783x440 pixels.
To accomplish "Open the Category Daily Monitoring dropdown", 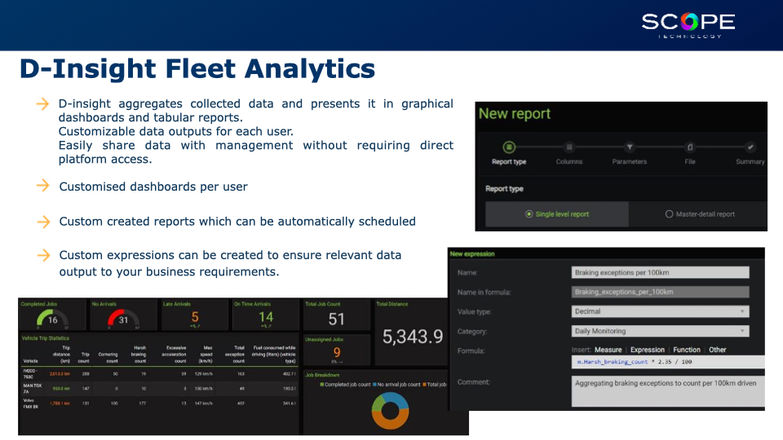I will tap(660, 331).
